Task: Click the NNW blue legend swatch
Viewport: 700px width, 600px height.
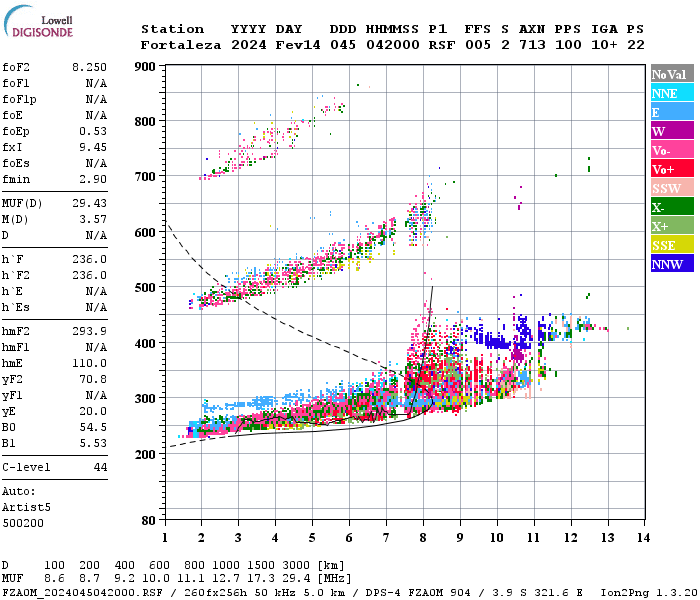Action: pyautogui.click(x=672, y=263)
